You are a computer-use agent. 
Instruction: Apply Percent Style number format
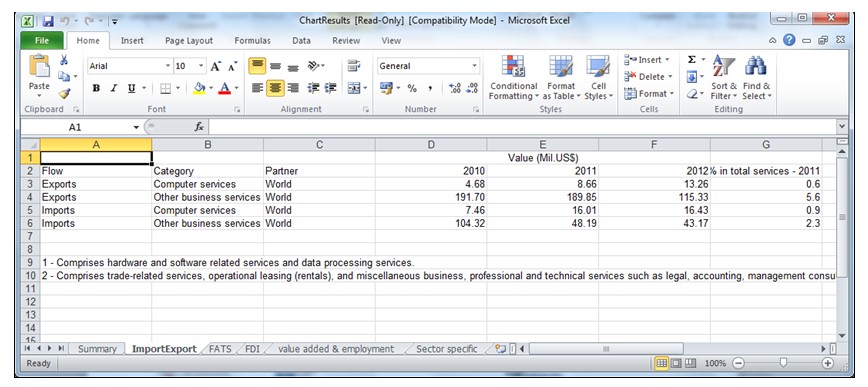coord(412,88)
